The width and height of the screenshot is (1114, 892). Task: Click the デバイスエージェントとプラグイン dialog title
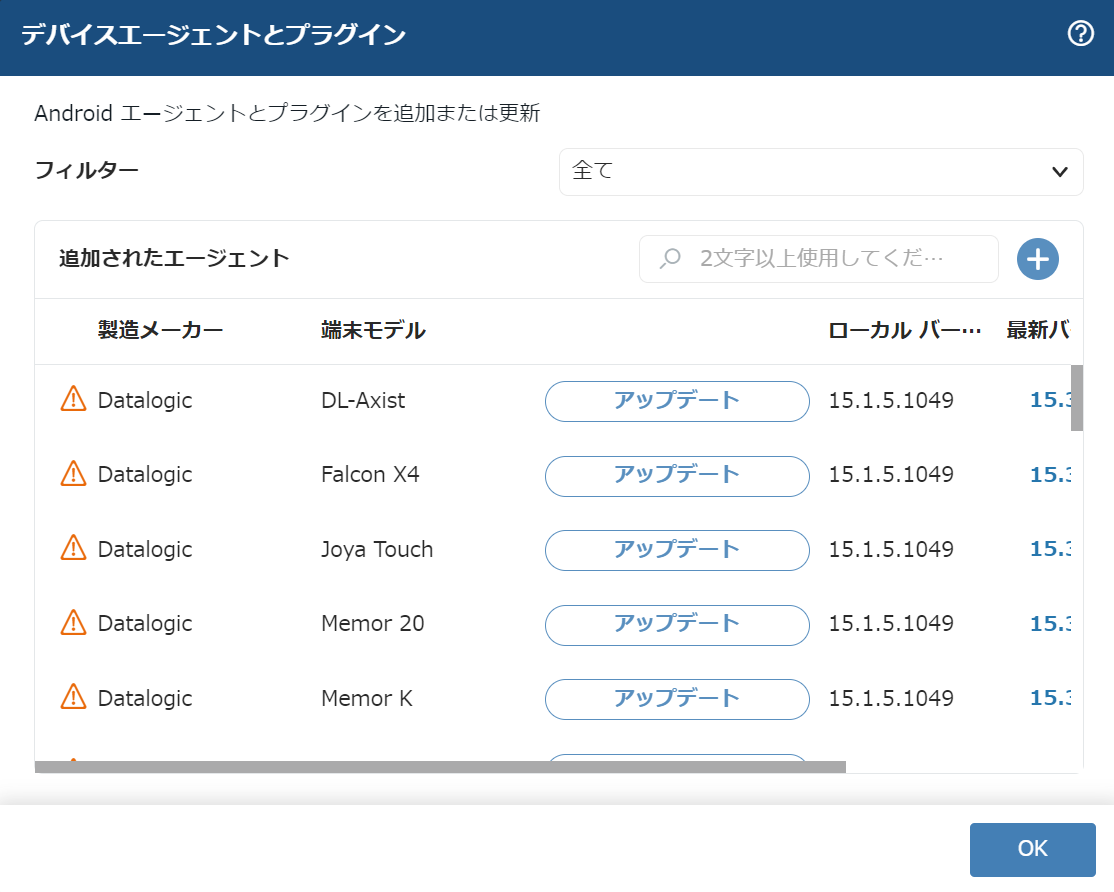point(213,34)
